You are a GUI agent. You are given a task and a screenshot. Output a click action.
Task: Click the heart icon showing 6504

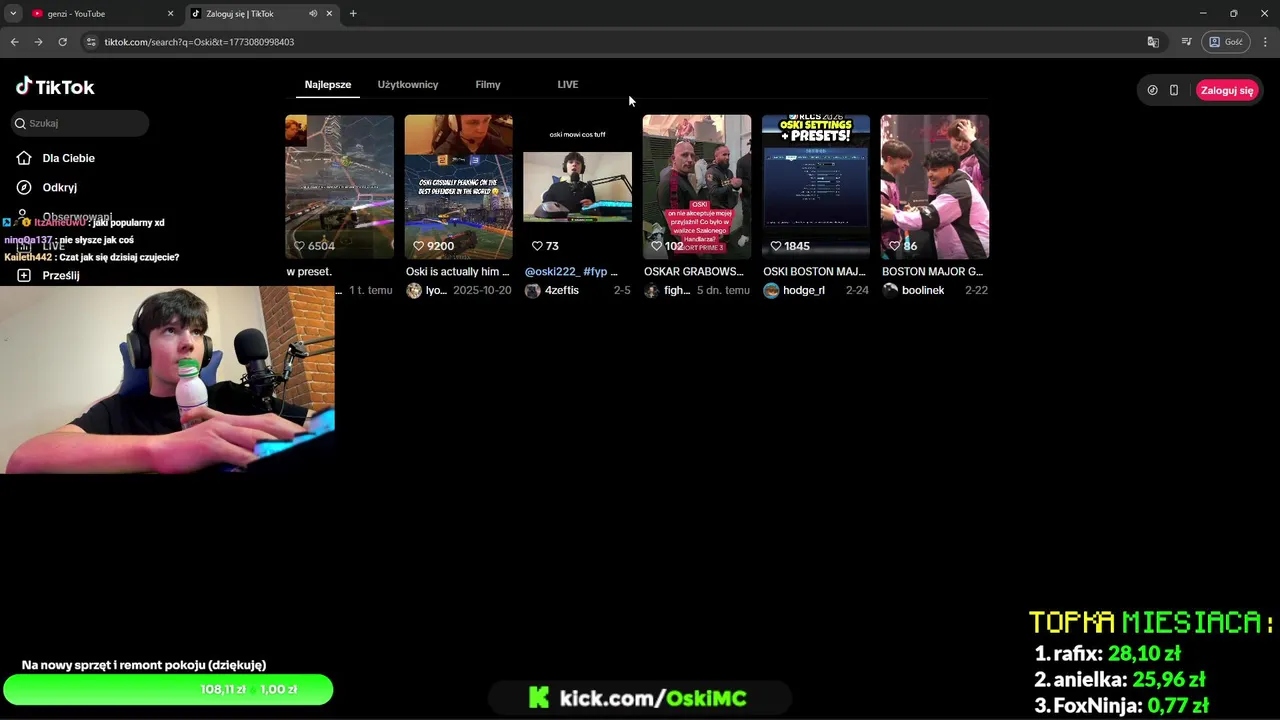(x=299, y=246)
